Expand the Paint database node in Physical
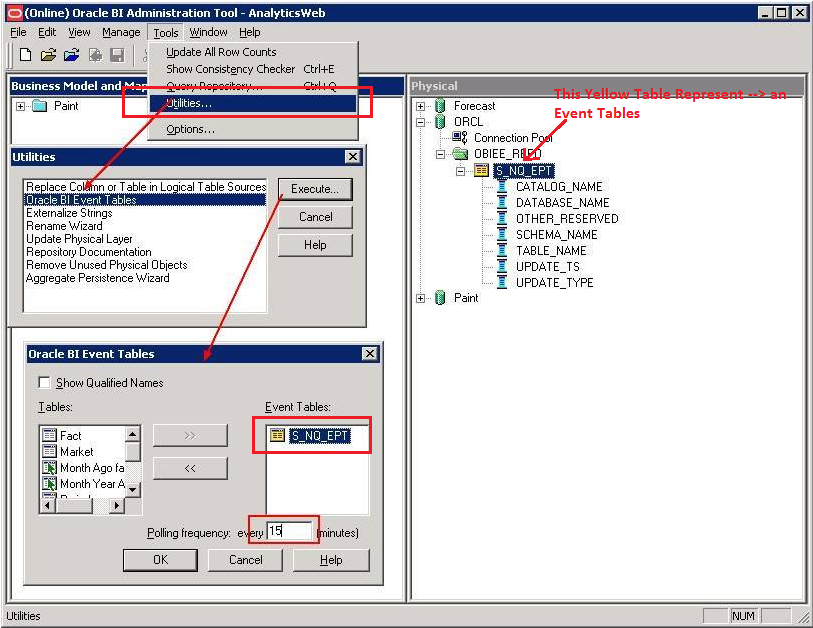Viewport: 813px width, 628px height. pyautogui.click(x=420, y=298)
